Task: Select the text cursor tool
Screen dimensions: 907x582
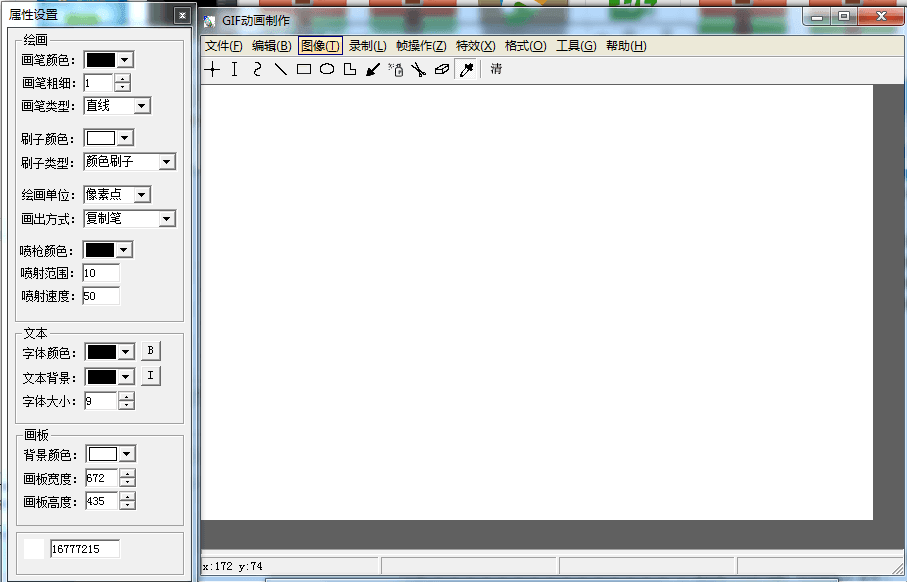Action: [235, 69]
